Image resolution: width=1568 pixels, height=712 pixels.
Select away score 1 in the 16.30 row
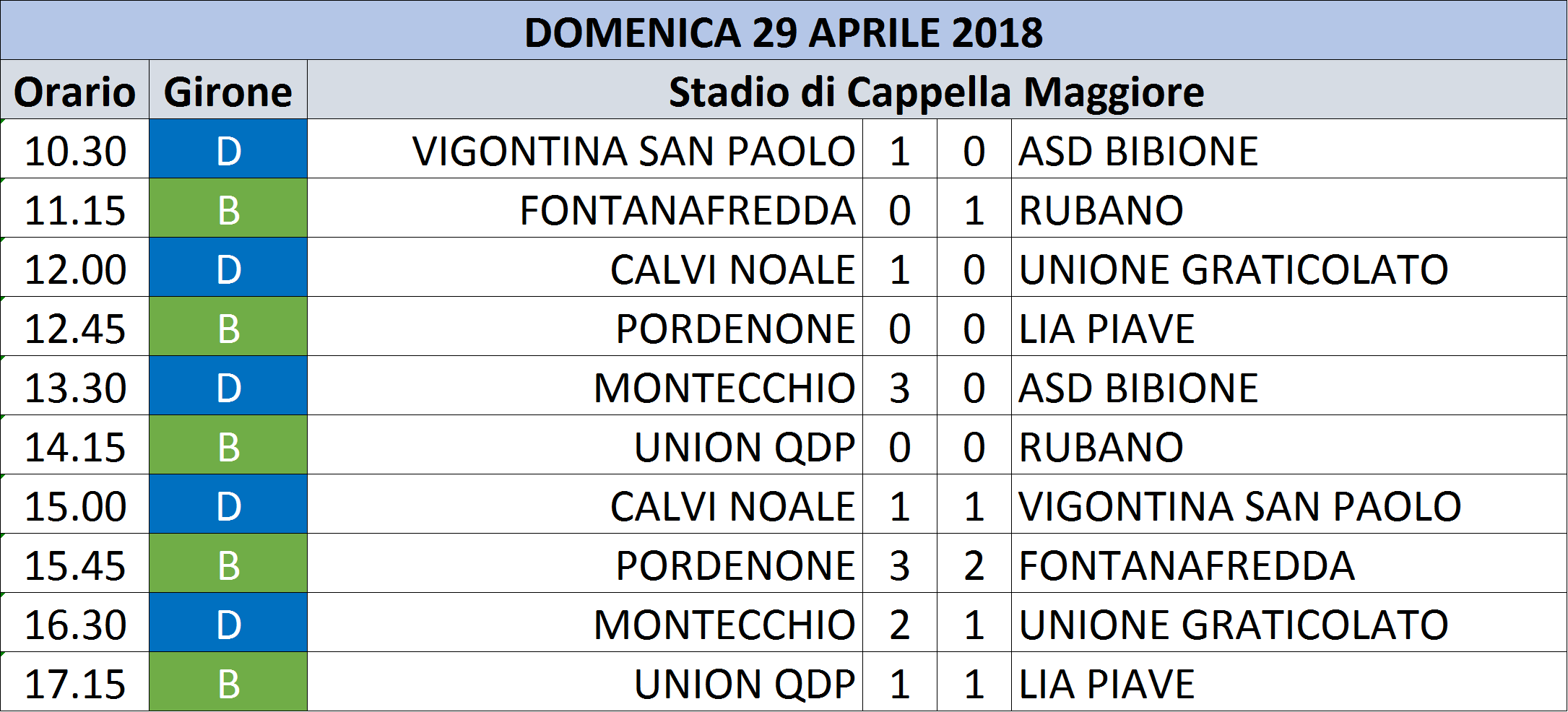974,622
